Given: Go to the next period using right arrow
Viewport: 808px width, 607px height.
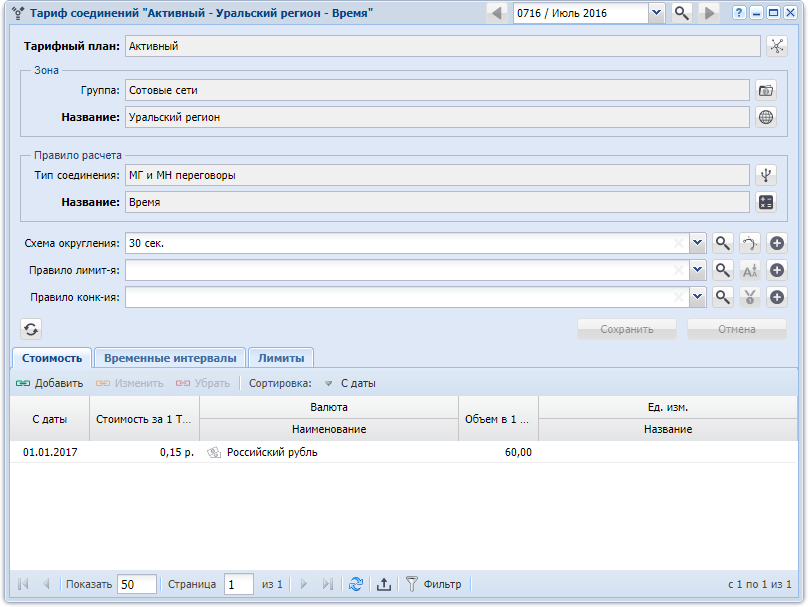Looking at the screenshot, I should (710, 13).
